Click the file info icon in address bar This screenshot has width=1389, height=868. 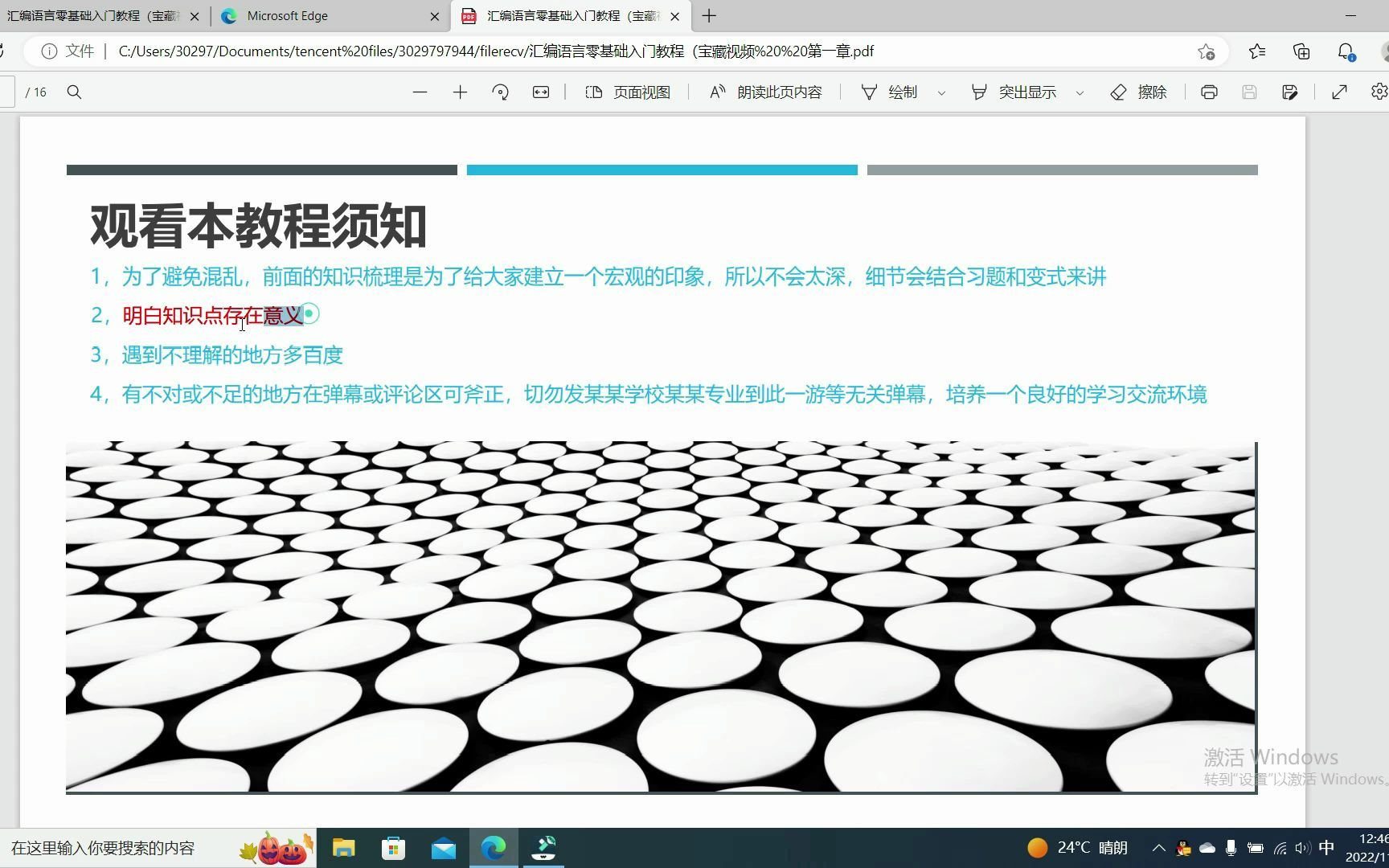click(49, 51)
